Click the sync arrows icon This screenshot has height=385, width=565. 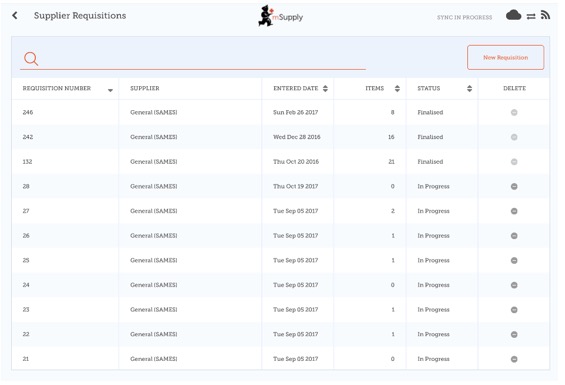(x=531, y=16)
